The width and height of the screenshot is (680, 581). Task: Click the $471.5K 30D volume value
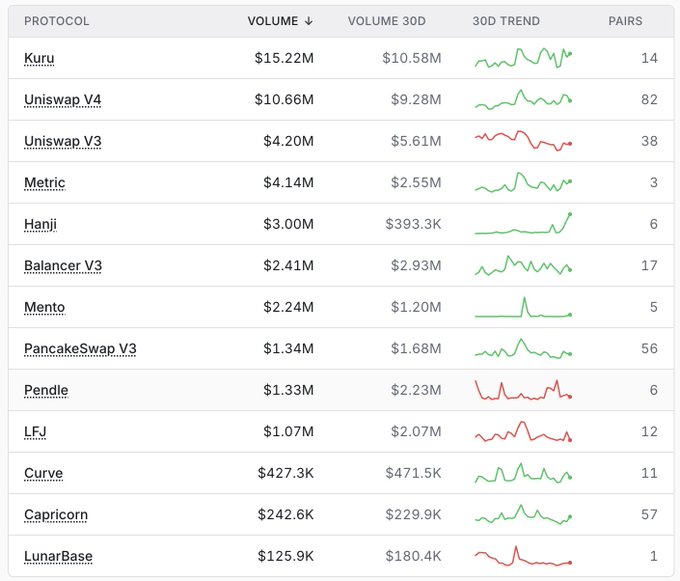413,473
